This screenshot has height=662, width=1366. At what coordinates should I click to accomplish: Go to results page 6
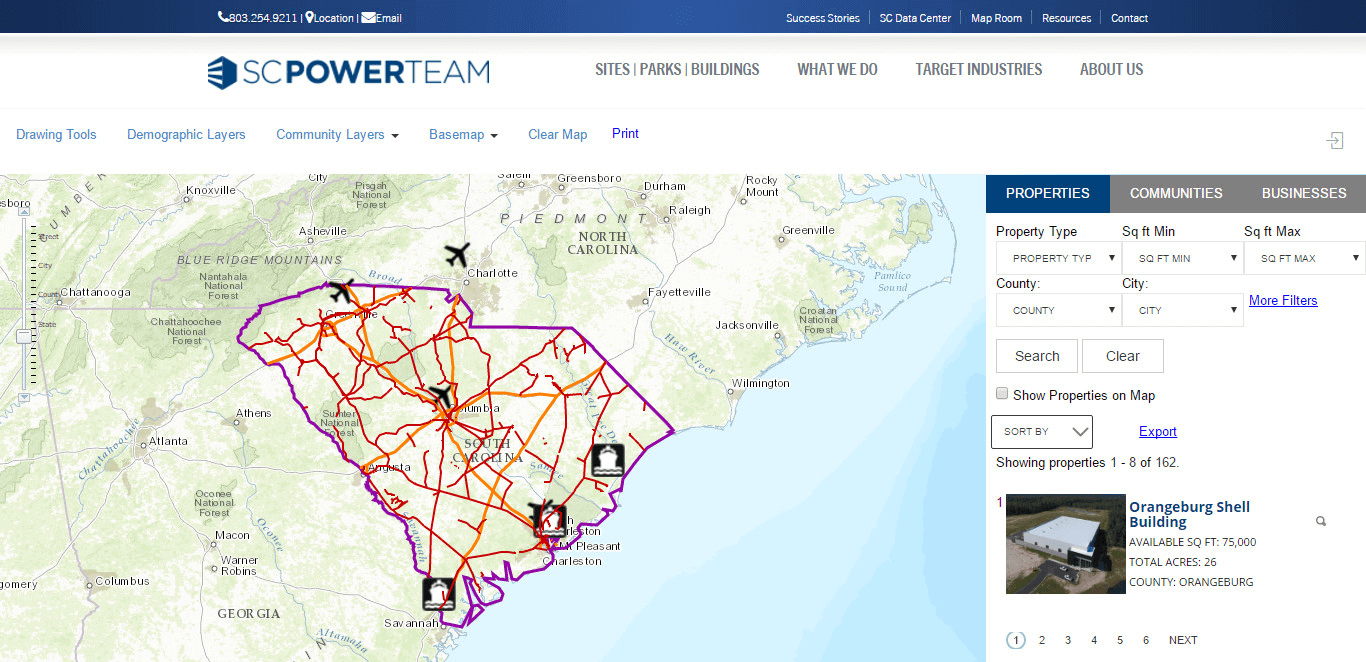pos(1146,640)
